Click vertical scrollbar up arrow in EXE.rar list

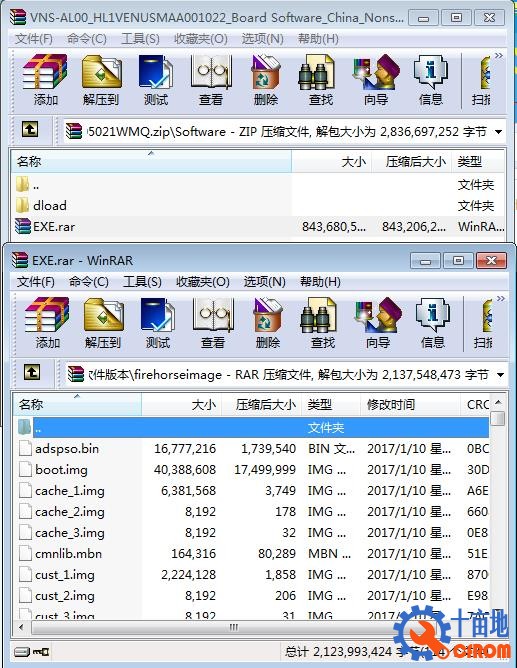coord(498,402)
